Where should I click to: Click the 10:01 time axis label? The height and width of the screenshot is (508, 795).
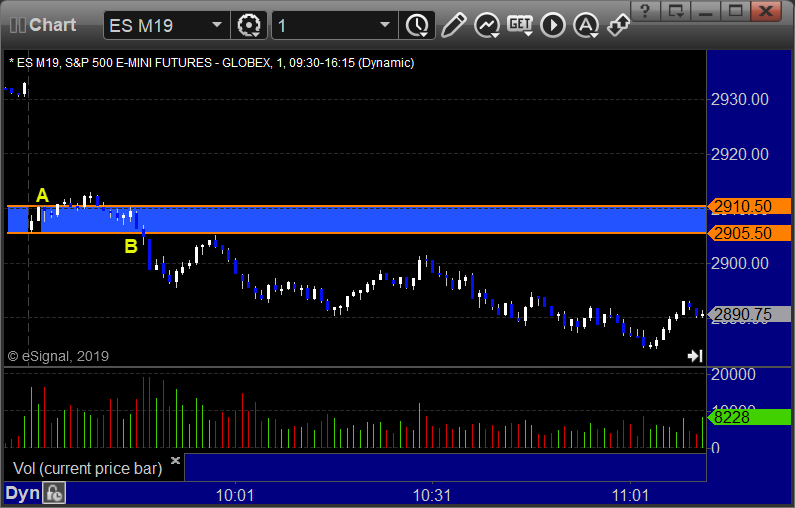tap(235, 495)
